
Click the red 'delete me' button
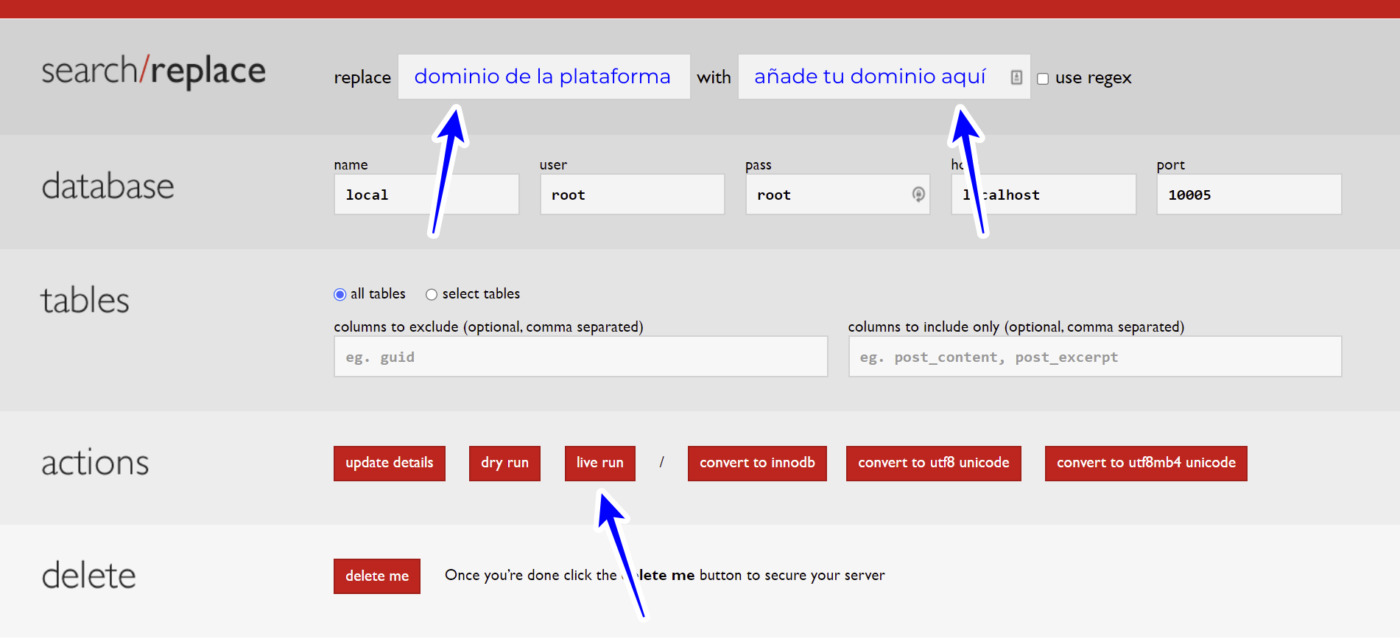point(377,576)
